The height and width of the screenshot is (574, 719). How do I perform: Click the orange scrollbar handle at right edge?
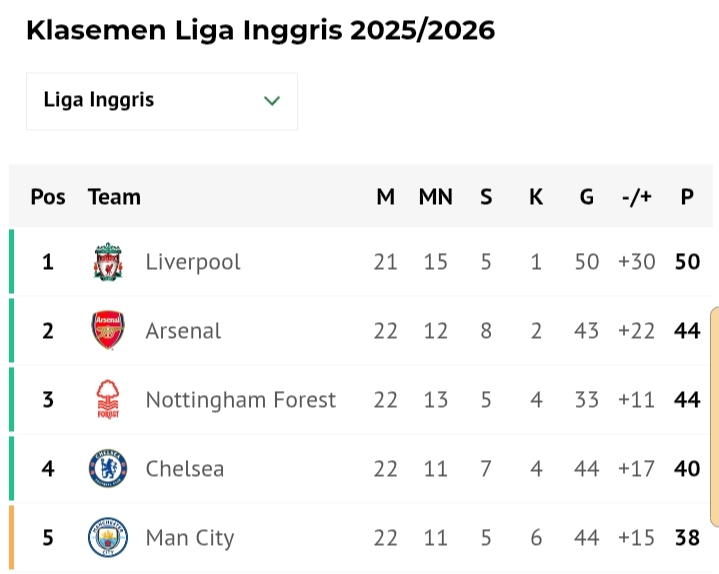point(714,415)
